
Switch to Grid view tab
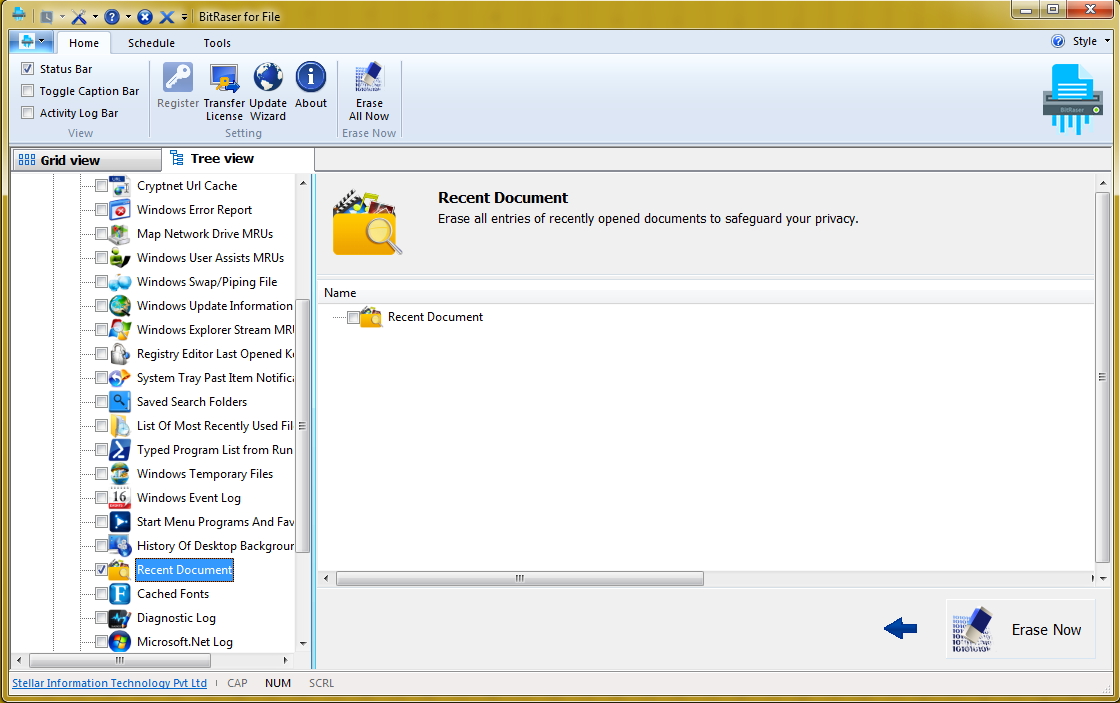tap(86, 160)
